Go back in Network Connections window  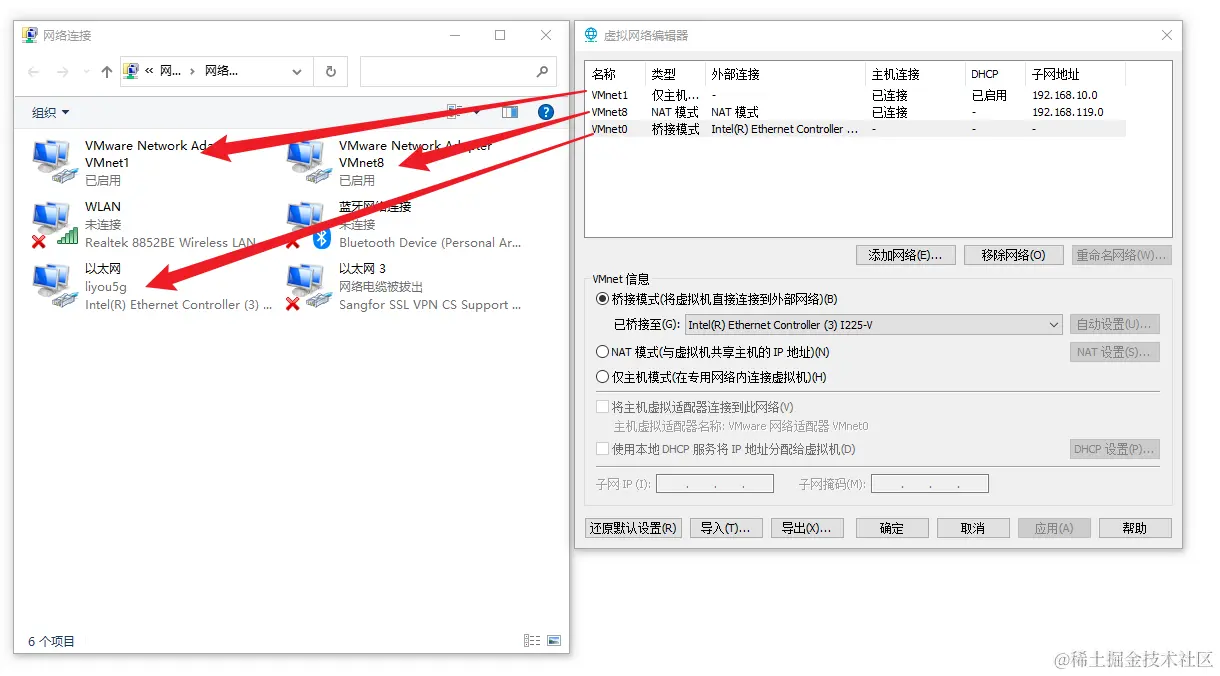(34, 72)
